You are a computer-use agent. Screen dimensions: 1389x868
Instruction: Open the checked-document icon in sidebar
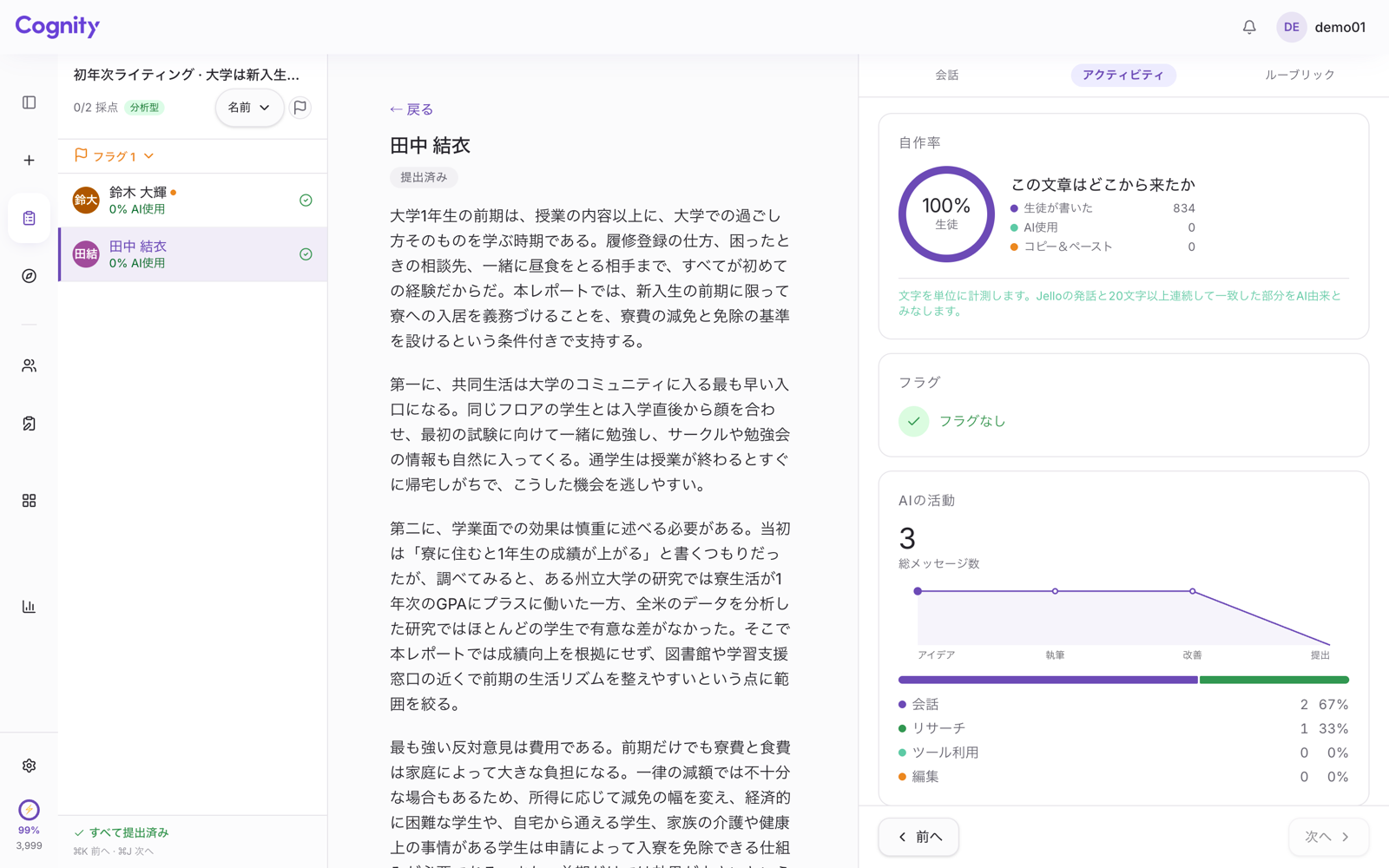click(x=29, y=424)
